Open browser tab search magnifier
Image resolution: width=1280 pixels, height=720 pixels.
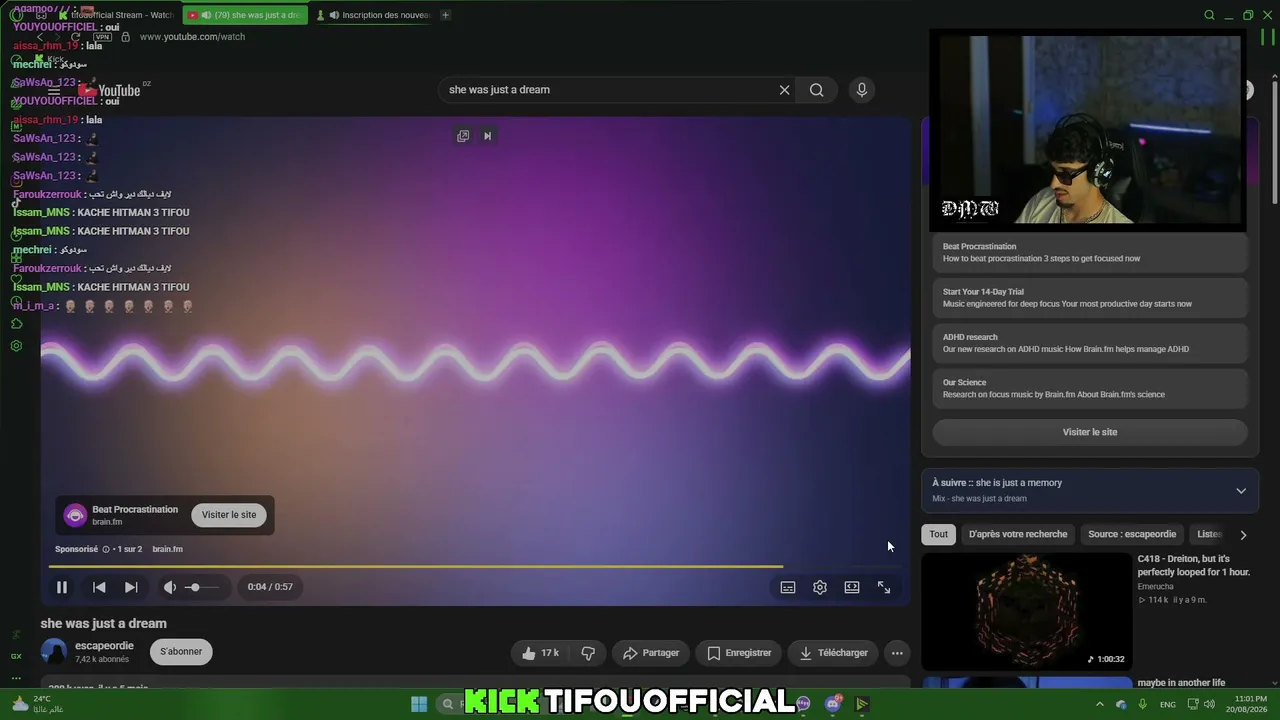tap(1209, 15)
